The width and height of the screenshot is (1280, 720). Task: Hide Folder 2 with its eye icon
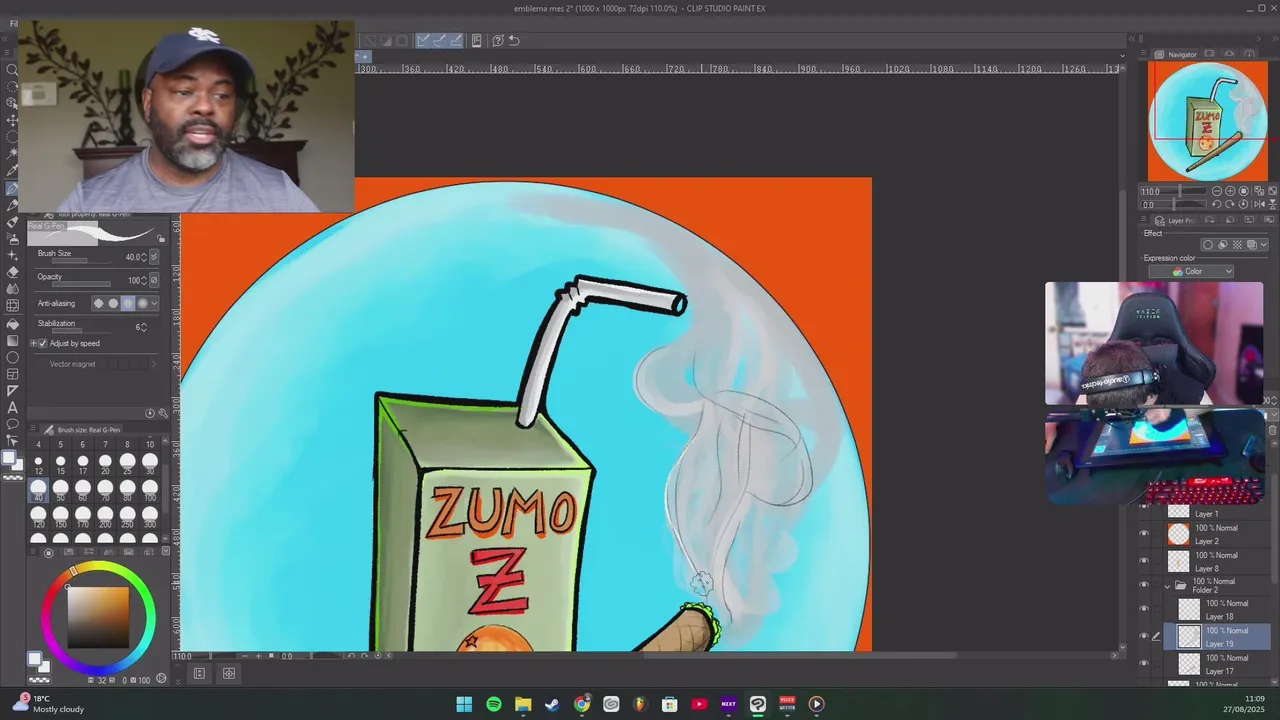(1144, 585)
